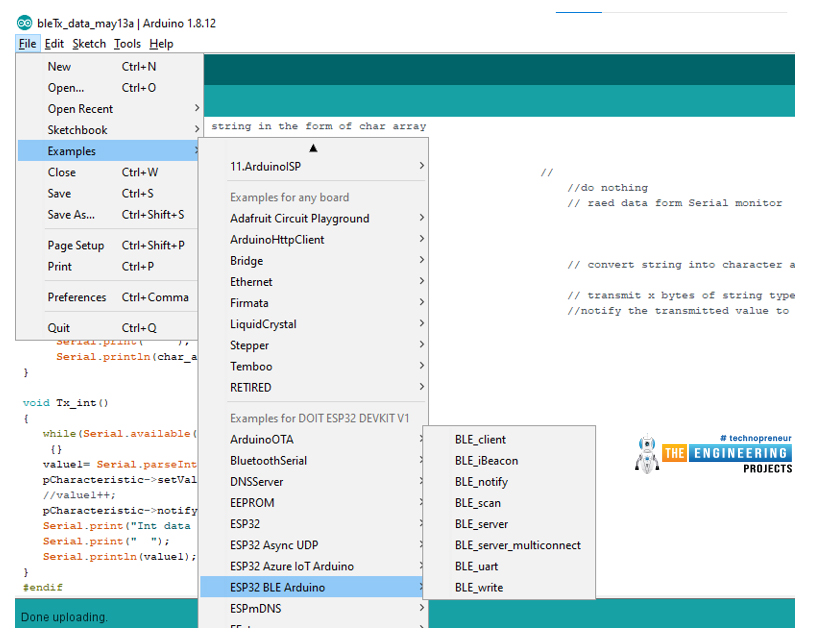Image resolution: width=815 pixels, height=641 pixels.
Task: Click the '//do nothing' comment in editor
Action: (x=608, y=188)
